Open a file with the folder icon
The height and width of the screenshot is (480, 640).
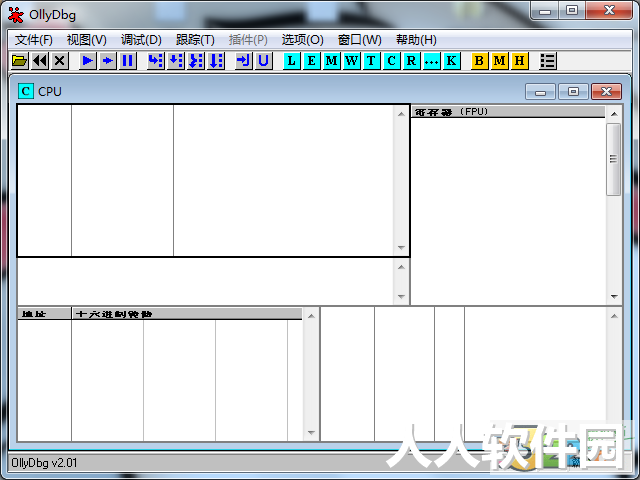click(x=19, y=61)
